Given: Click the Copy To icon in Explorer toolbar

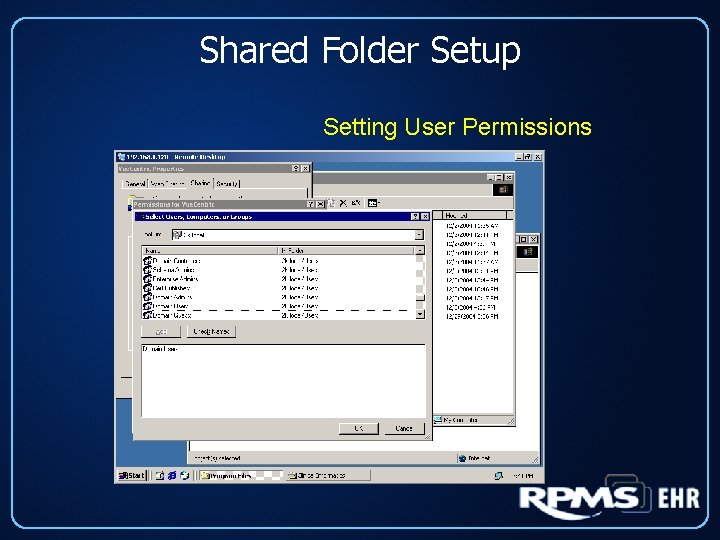Looking at the screenshot, I should [x=332, y=203].
